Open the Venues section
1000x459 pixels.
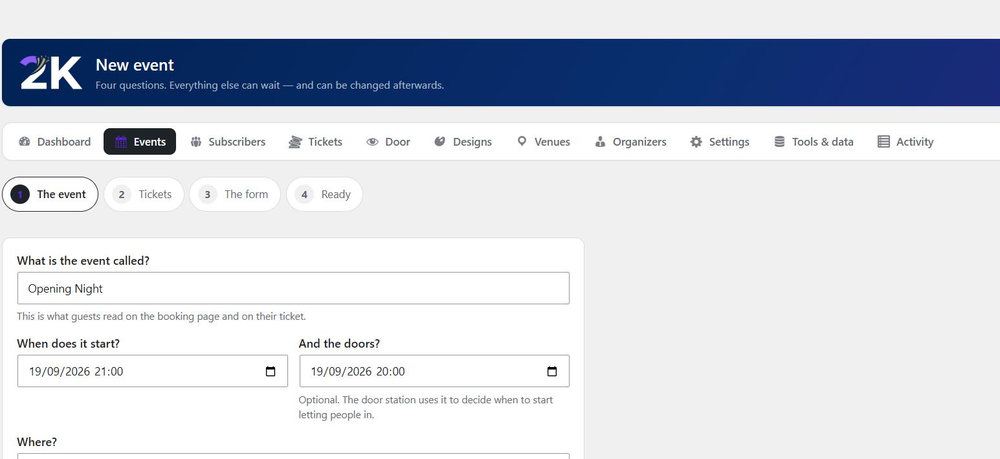click(543, 142)
